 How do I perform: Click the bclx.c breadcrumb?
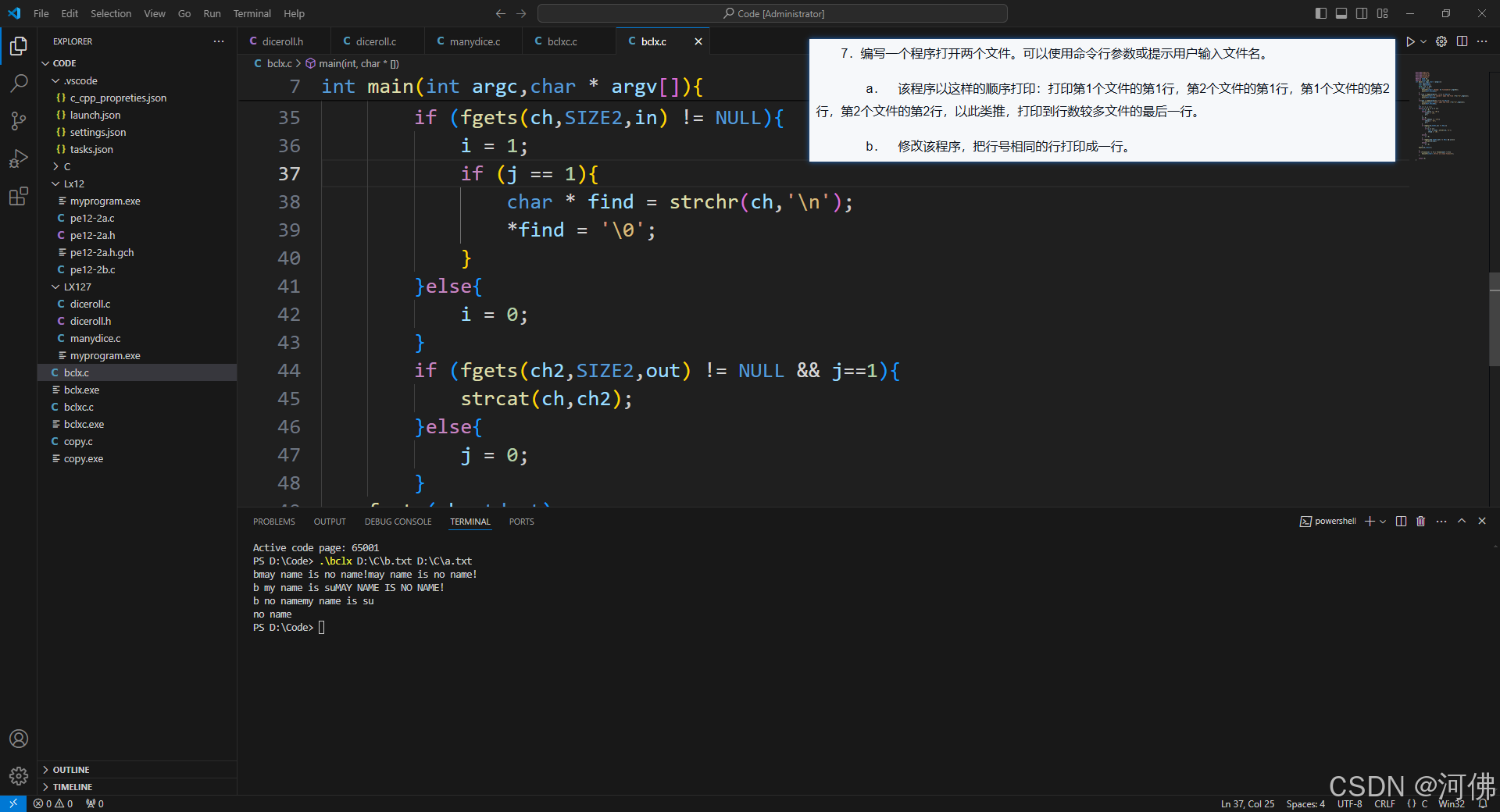273,63
